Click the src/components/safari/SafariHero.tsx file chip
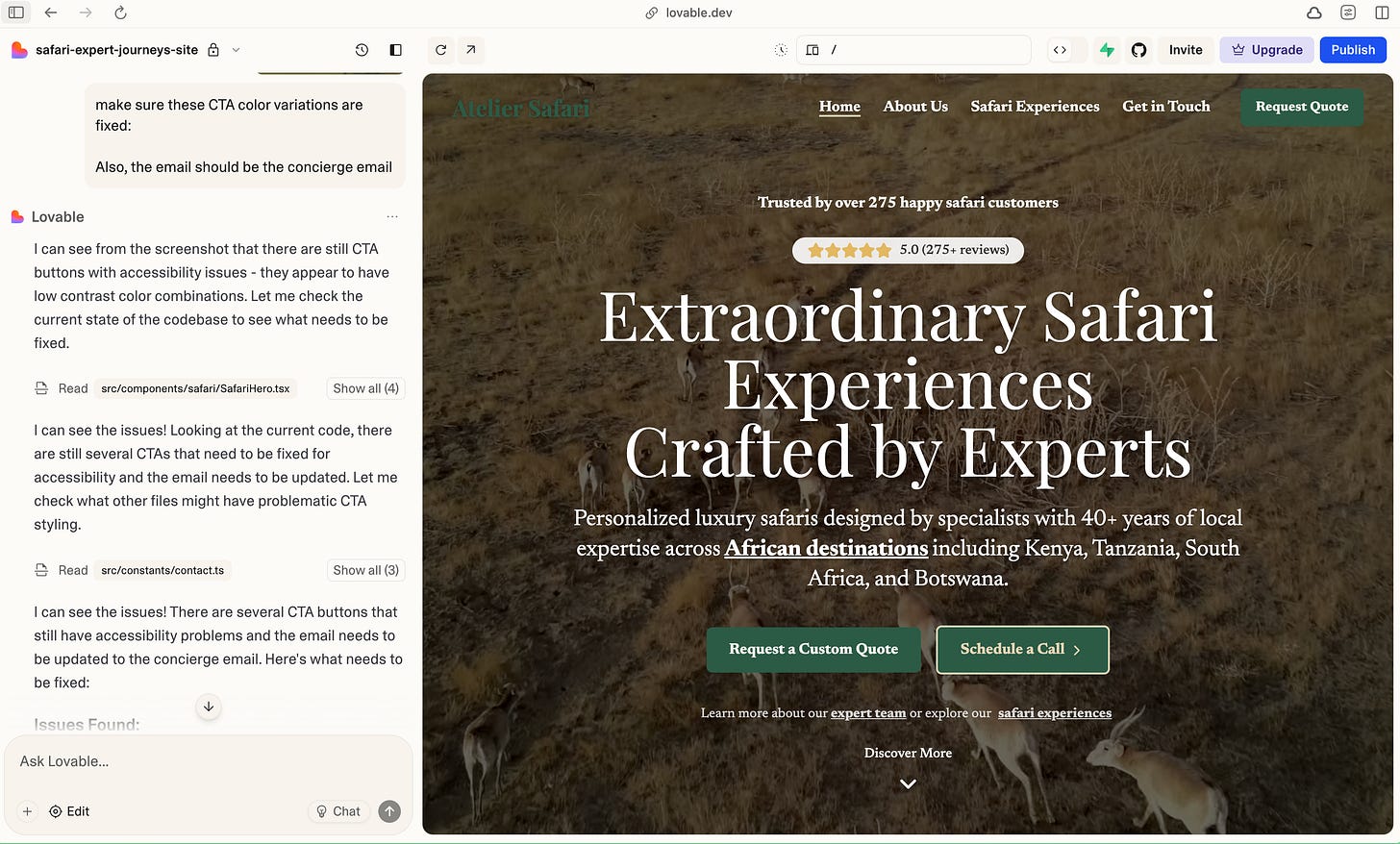The image size is (1400, 844). [195, 388]
